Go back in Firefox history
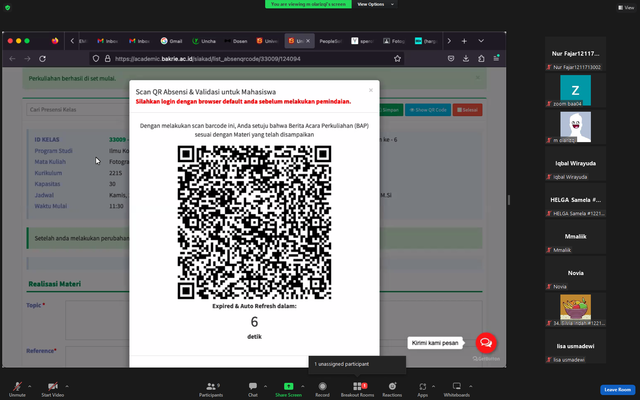The height and width of the screenshot is (400, 640). [x=12, y=59]
